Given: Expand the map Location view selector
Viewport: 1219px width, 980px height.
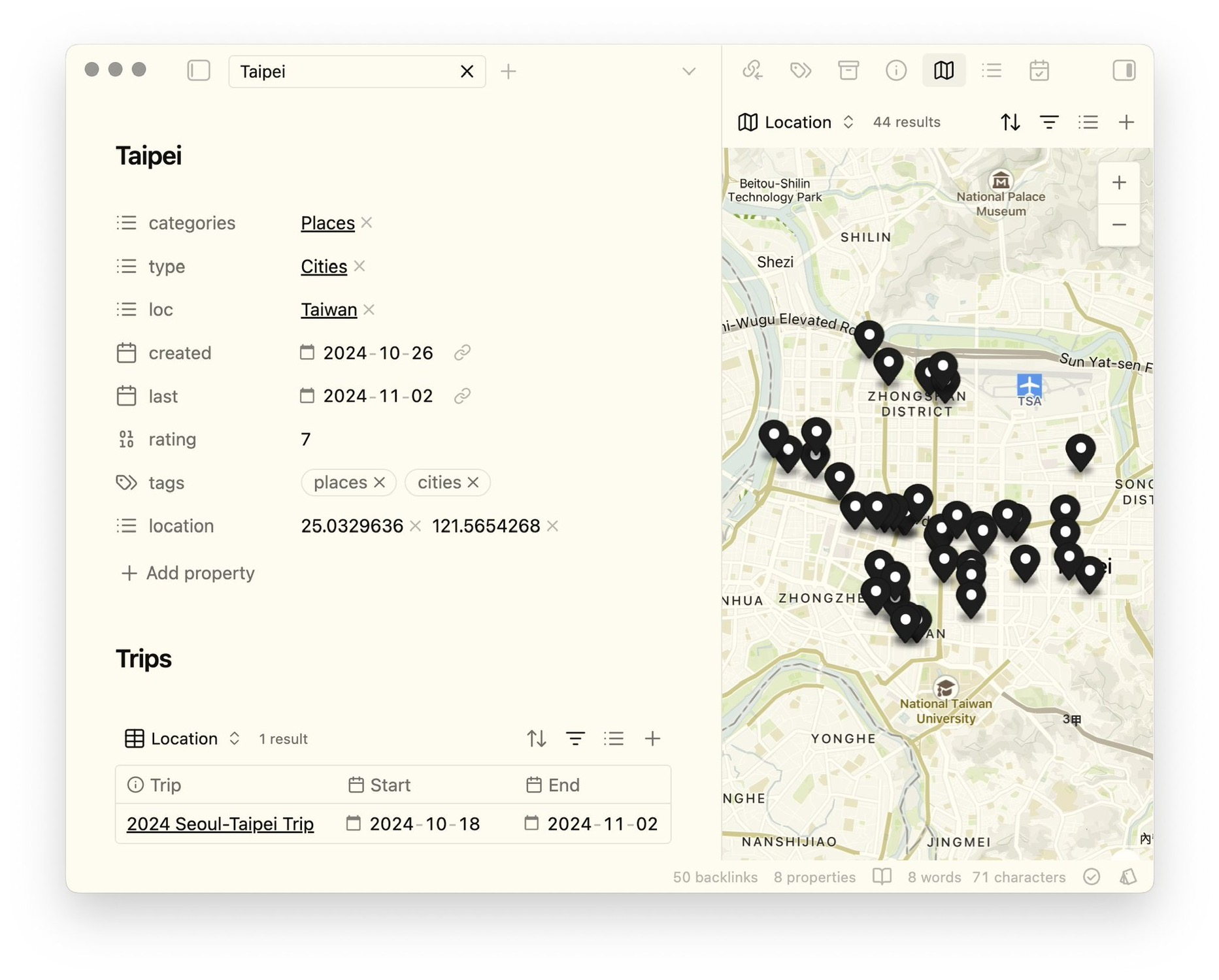Looking at the screenshot, I should [x=797, y=122].
